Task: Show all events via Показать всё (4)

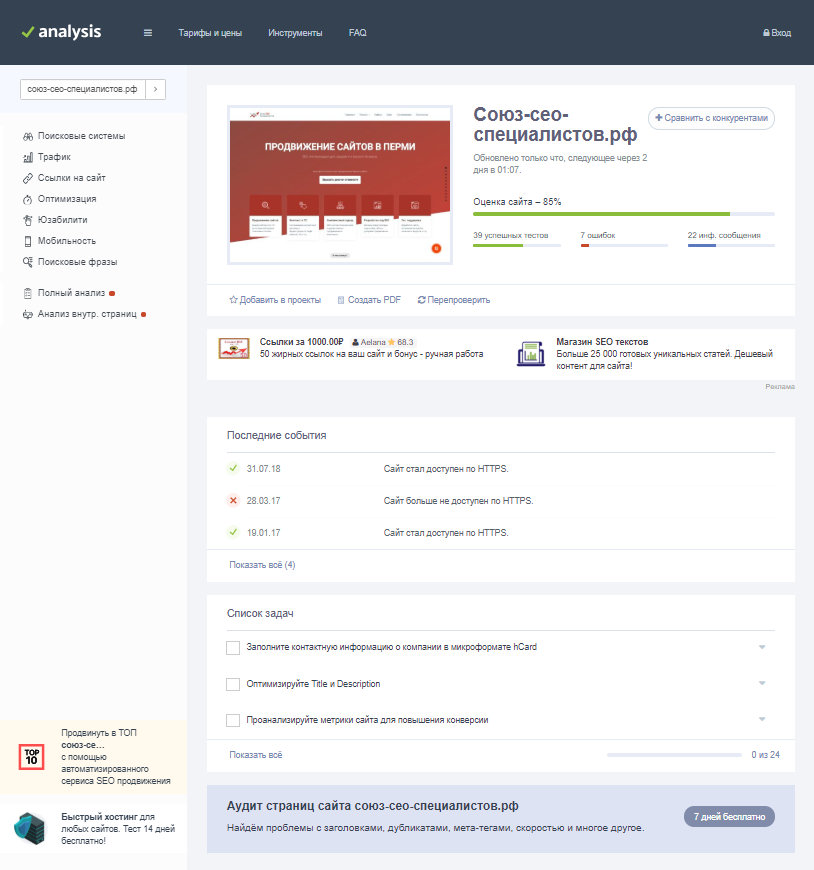Action: click(262, 565)
